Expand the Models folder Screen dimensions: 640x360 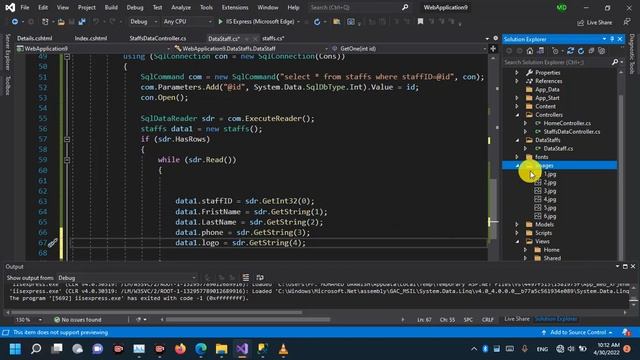517,224
